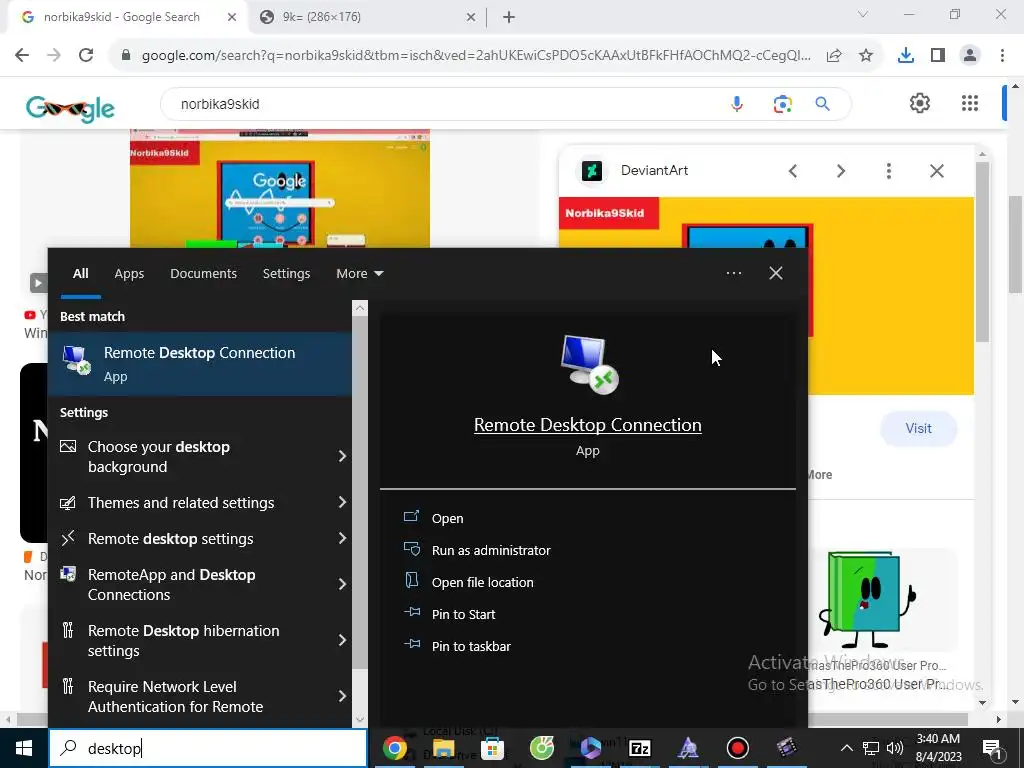
Task: Switch to the 9k= (286×176) tab
Action: coord(367,17)
